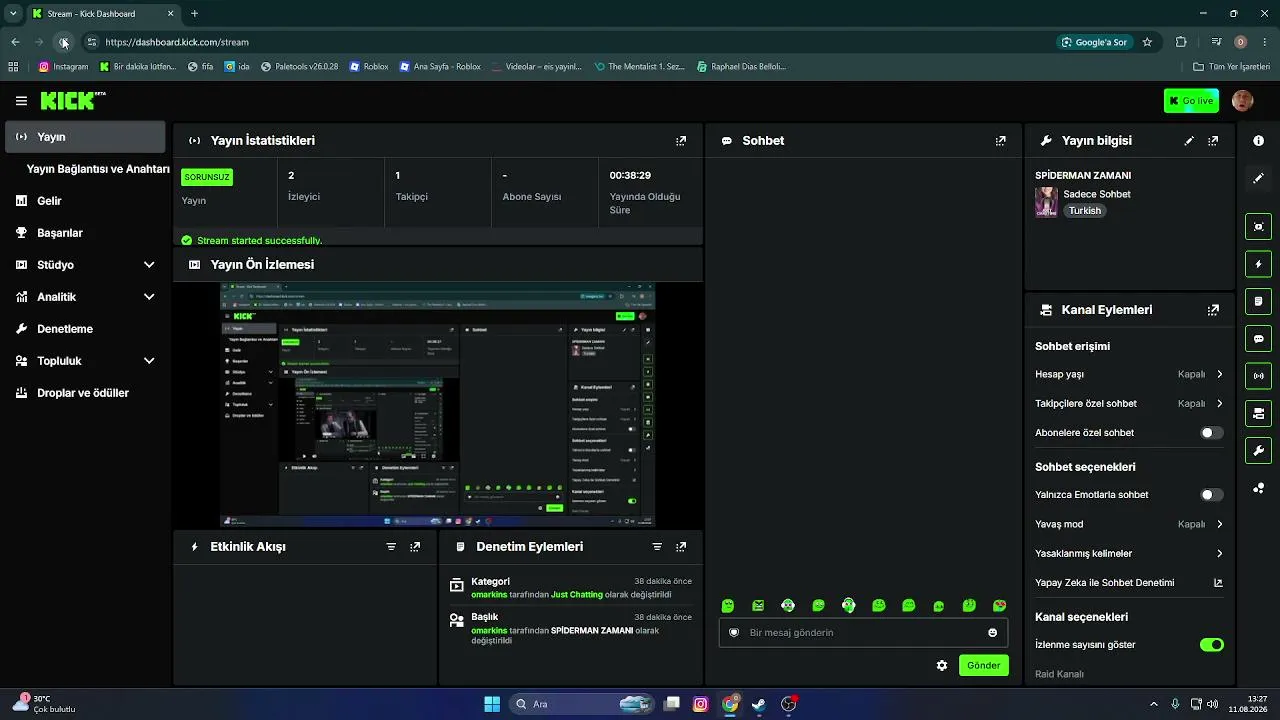Edit stream info with the pencil icon

[1189, 141]
